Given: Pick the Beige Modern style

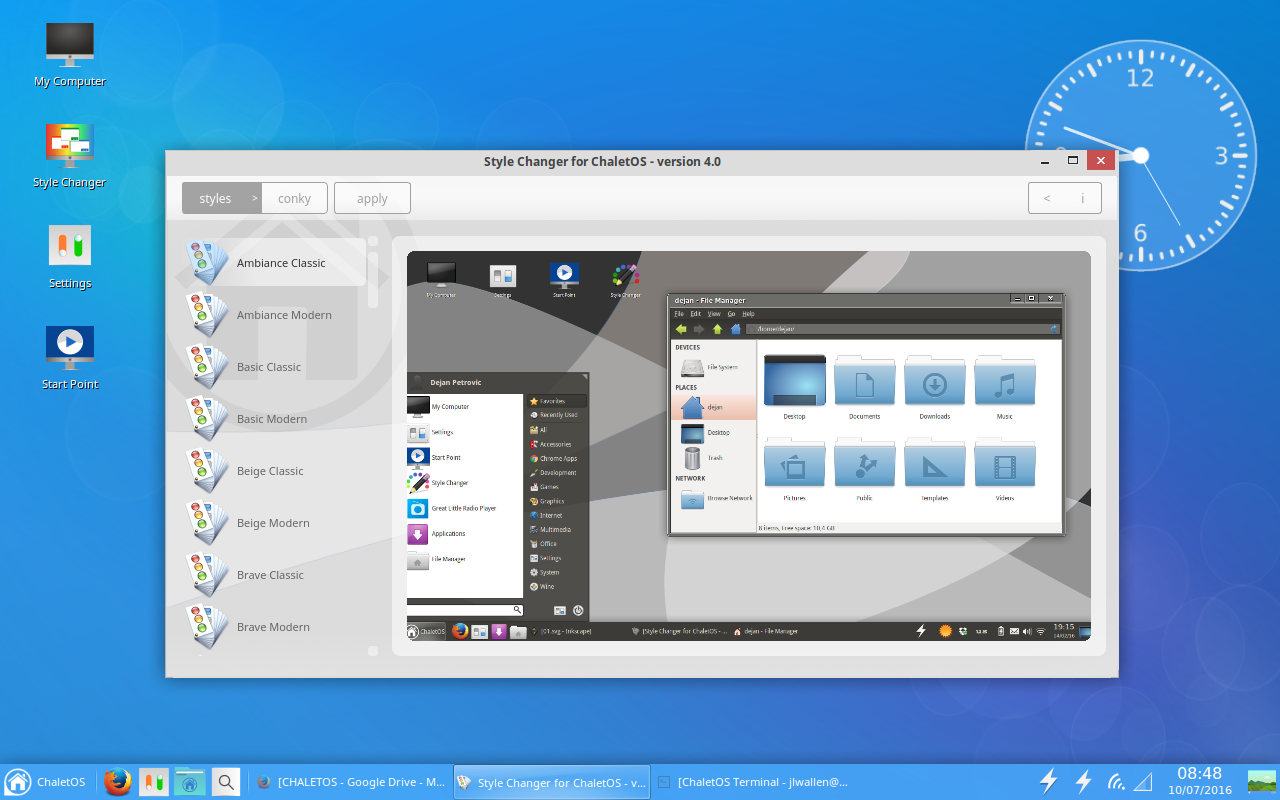Looking at the screenshot, I should pyautogui.click(x=274, y=523).
